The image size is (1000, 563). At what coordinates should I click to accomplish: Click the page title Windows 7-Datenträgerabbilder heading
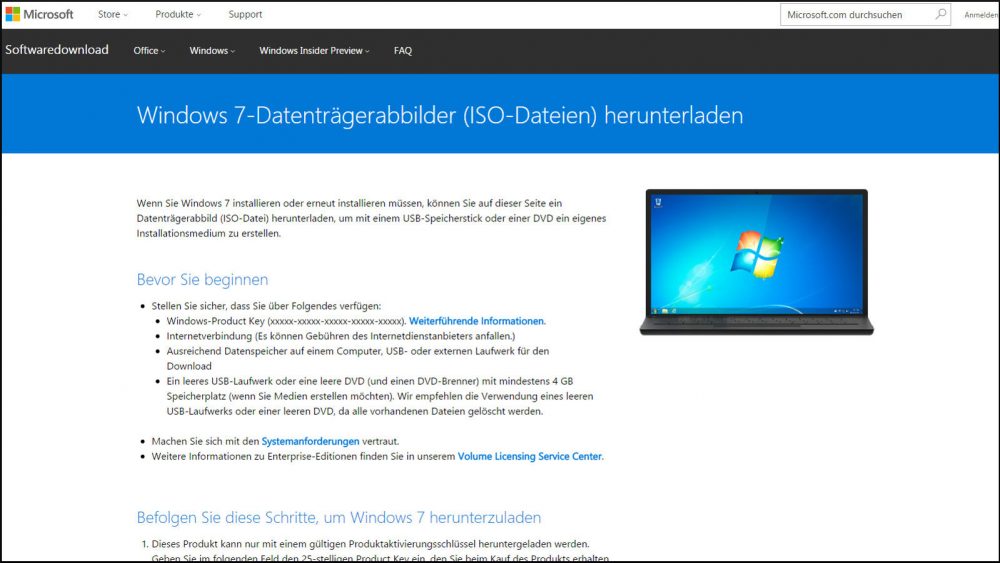[x=439, y=115]
